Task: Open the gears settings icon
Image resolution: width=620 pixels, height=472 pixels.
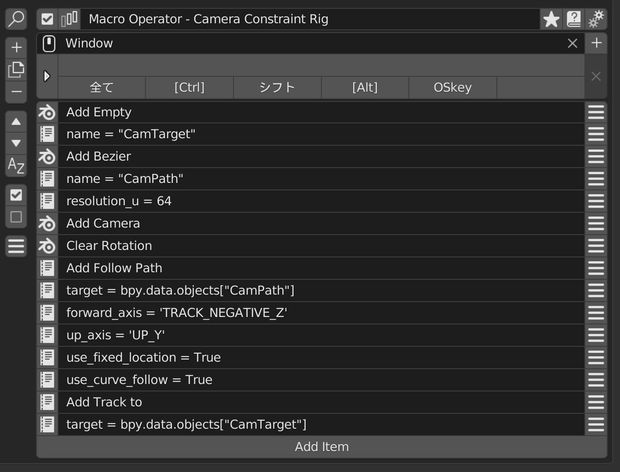Action: pos(596,19)
